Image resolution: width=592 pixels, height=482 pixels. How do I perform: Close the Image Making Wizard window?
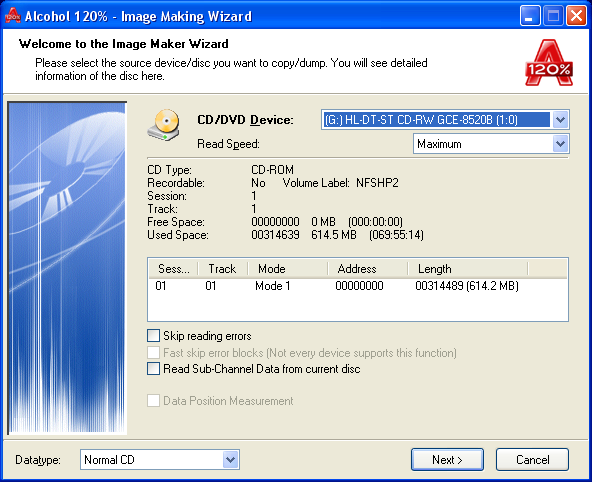[576, 16]
